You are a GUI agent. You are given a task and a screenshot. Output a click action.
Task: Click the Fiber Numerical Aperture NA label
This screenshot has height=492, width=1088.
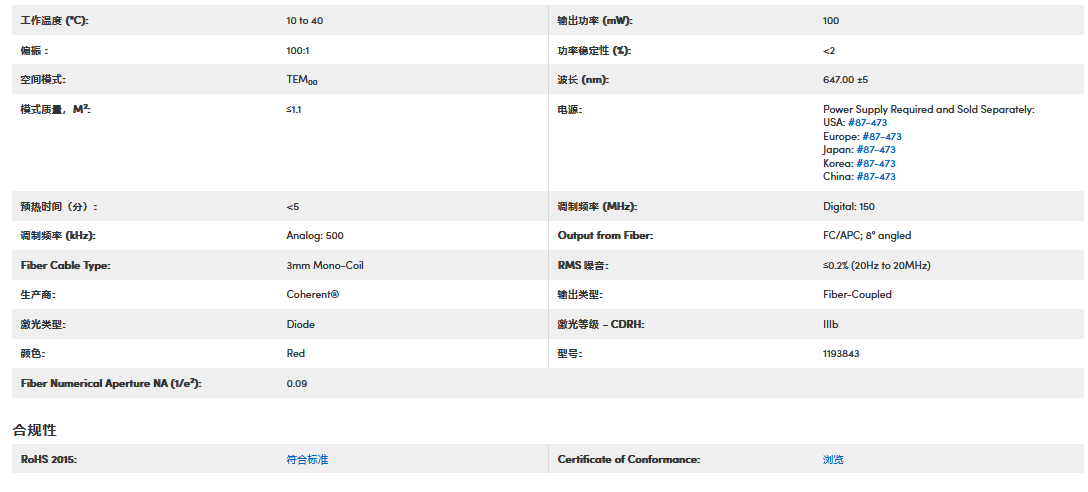click(x=111, y=383)
